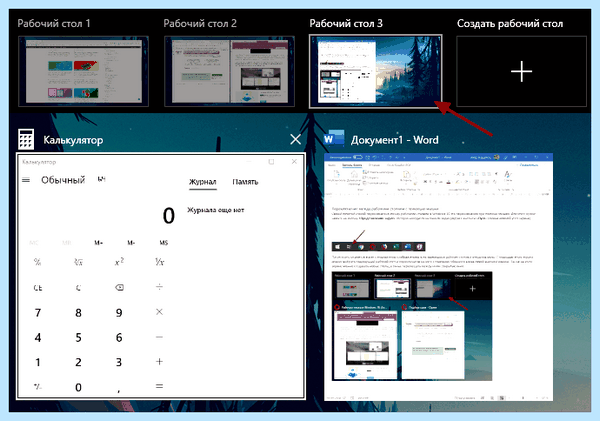Viewport: 600px width, 421px height.
Task: Click digit 4 on the calculator
Action: pyautogui.click(x=38, y=338)
